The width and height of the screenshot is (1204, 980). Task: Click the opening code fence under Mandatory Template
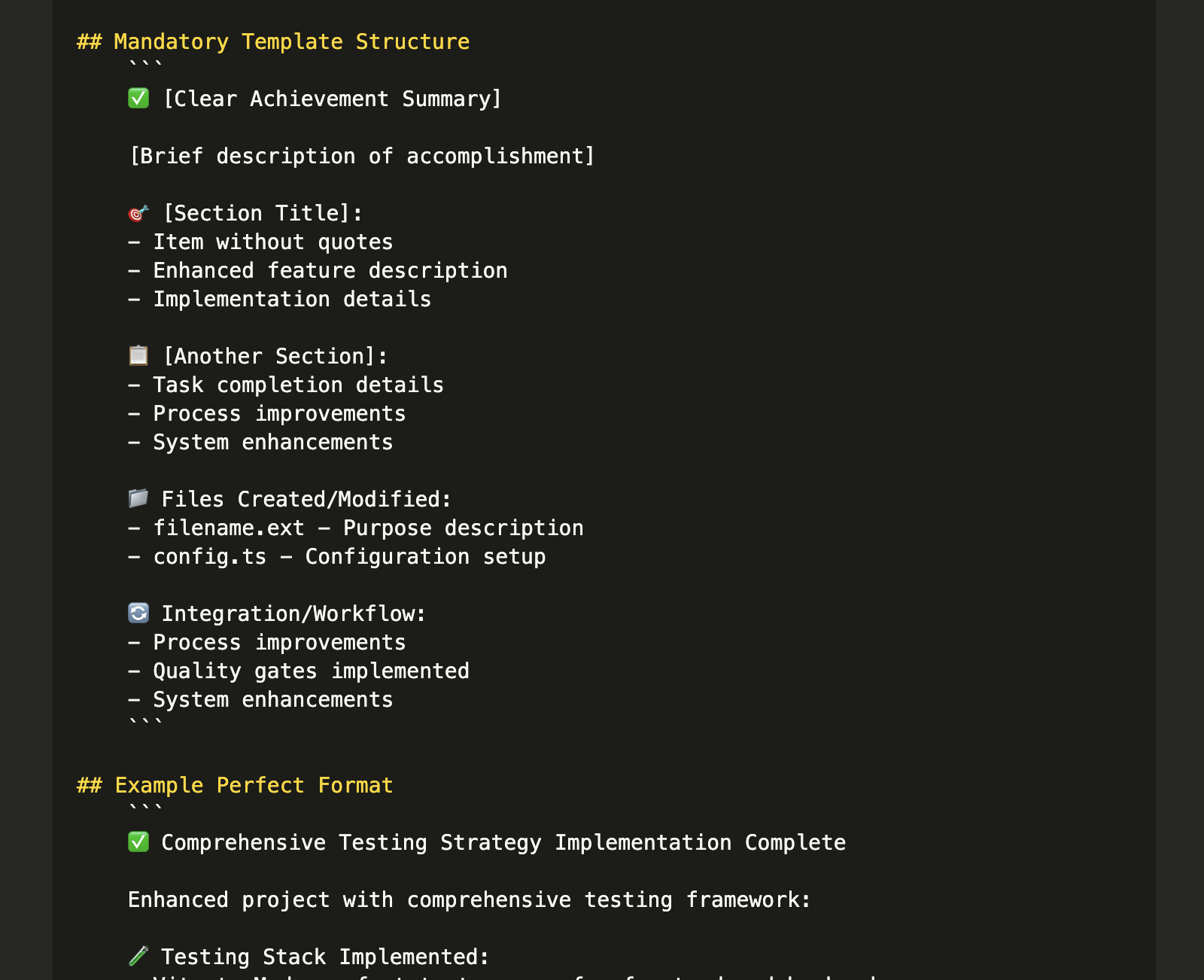pos(146,65)
